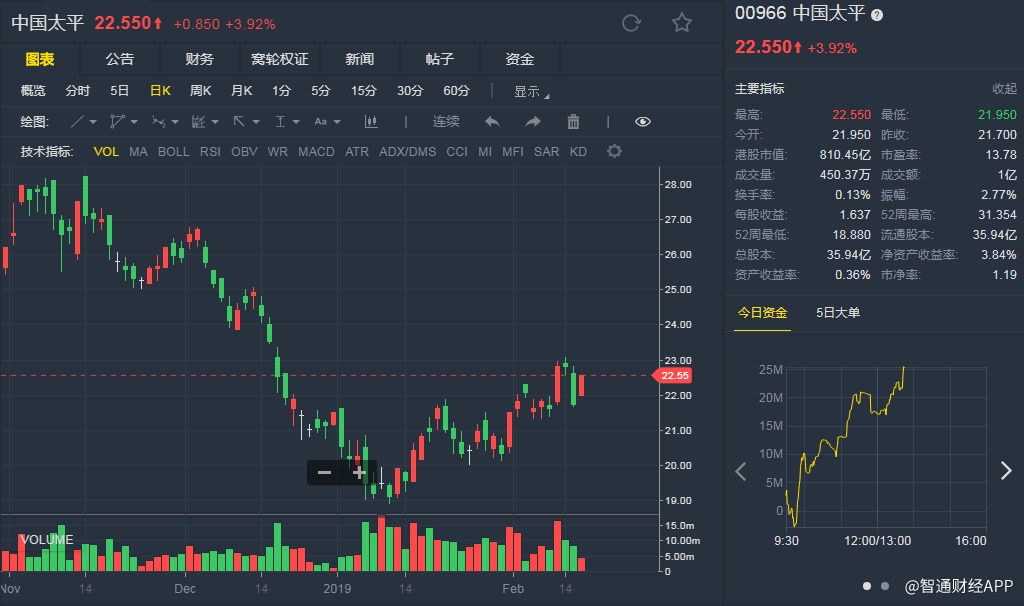
Task: Delete drawings with the trash icon
Action: (573, 122)
